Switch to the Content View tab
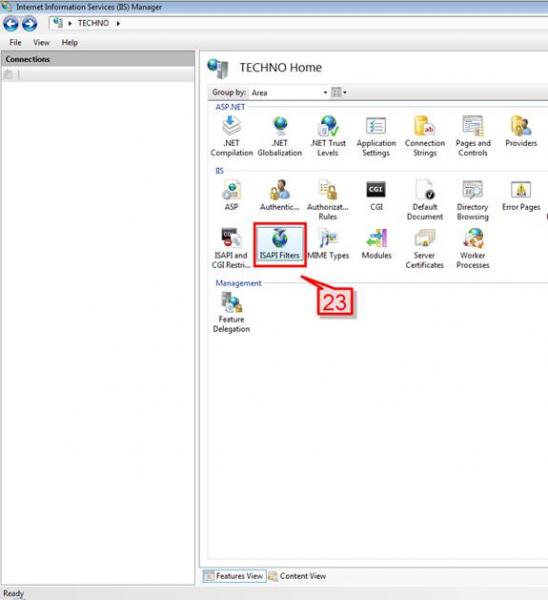The height and width of the screenshot is (600, 548). point(297,576)
